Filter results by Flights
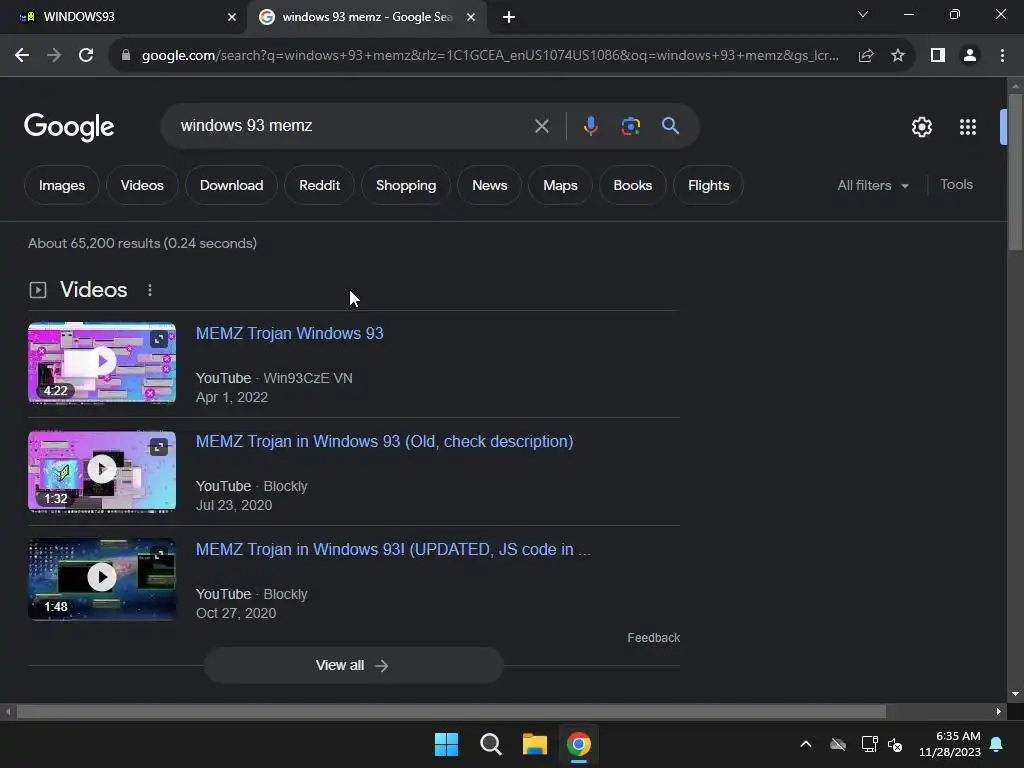This screenshot has height=768, width=1024. [708, 185]
